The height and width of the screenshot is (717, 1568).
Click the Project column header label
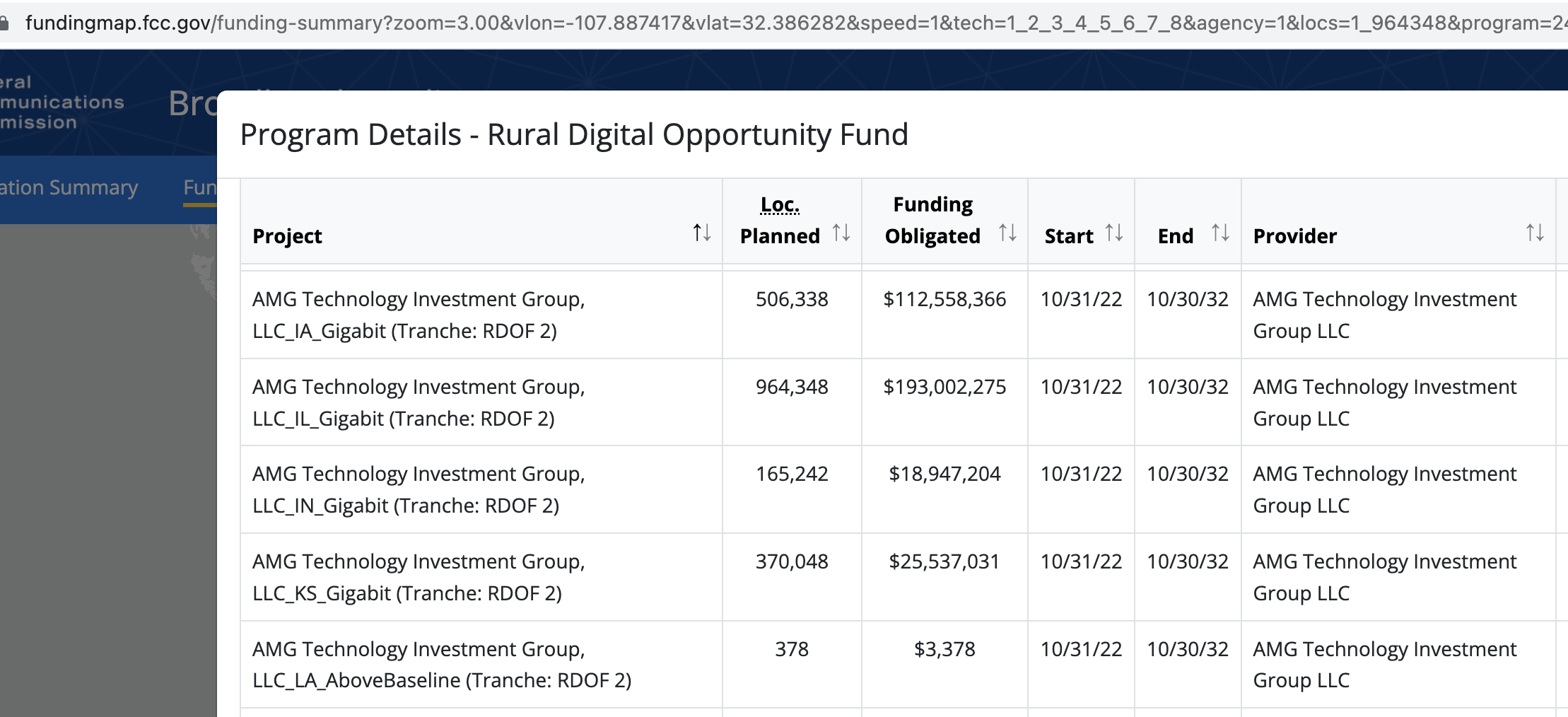coord(287,236)
